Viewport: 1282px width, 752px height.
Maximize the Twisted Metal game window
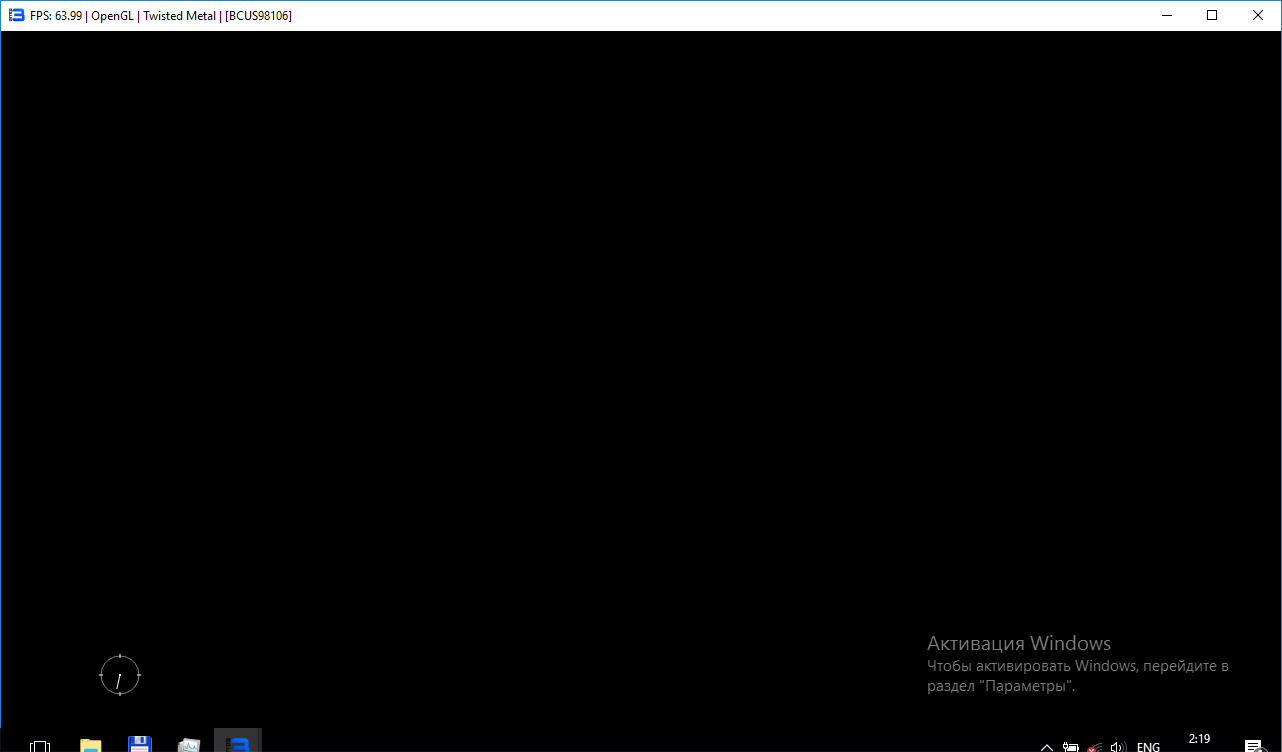(1212, 15)
